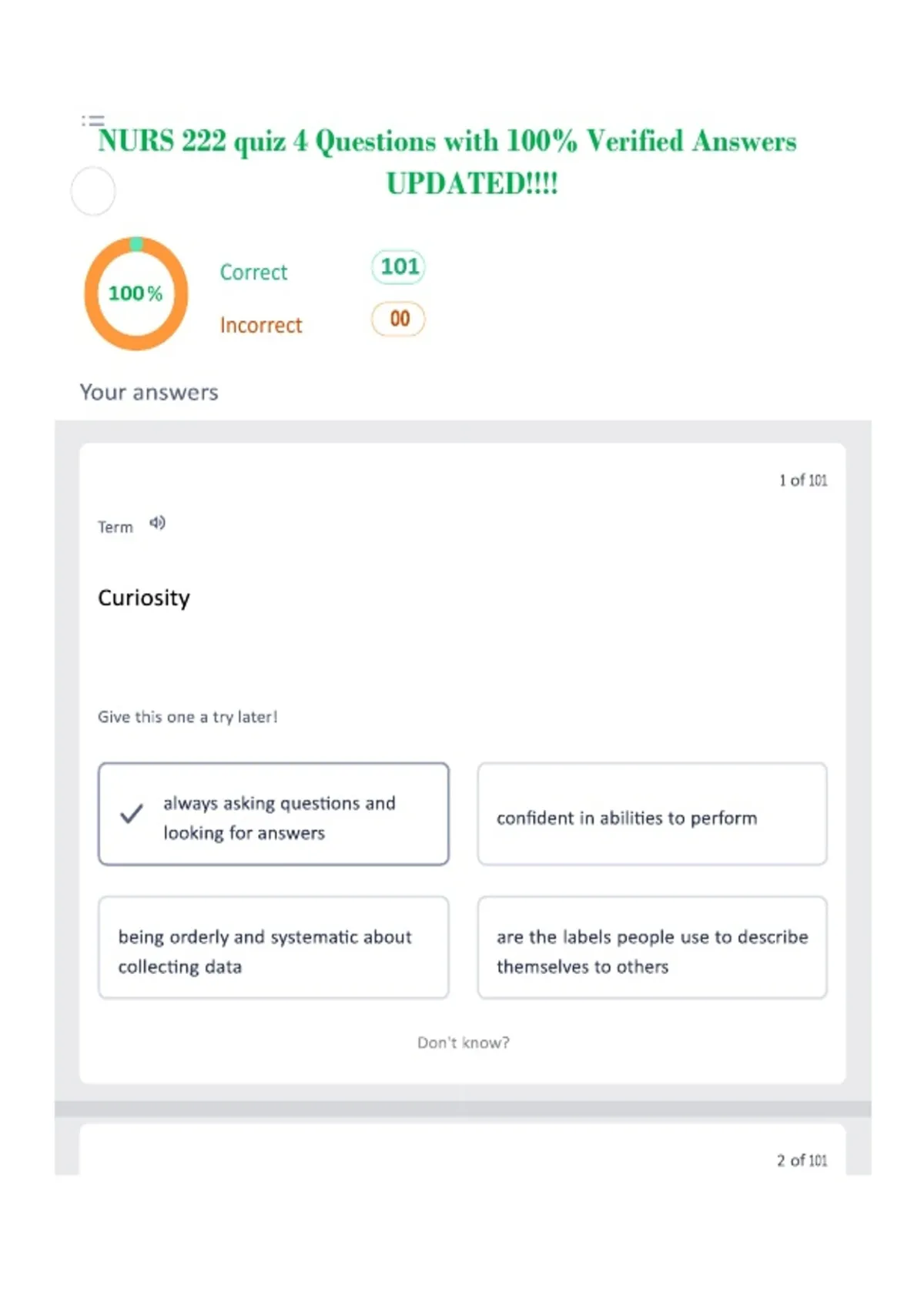Play audio for term Curiosity
Image resolution: width=924 pixels, height=1309 pixels.
(157, 524)
